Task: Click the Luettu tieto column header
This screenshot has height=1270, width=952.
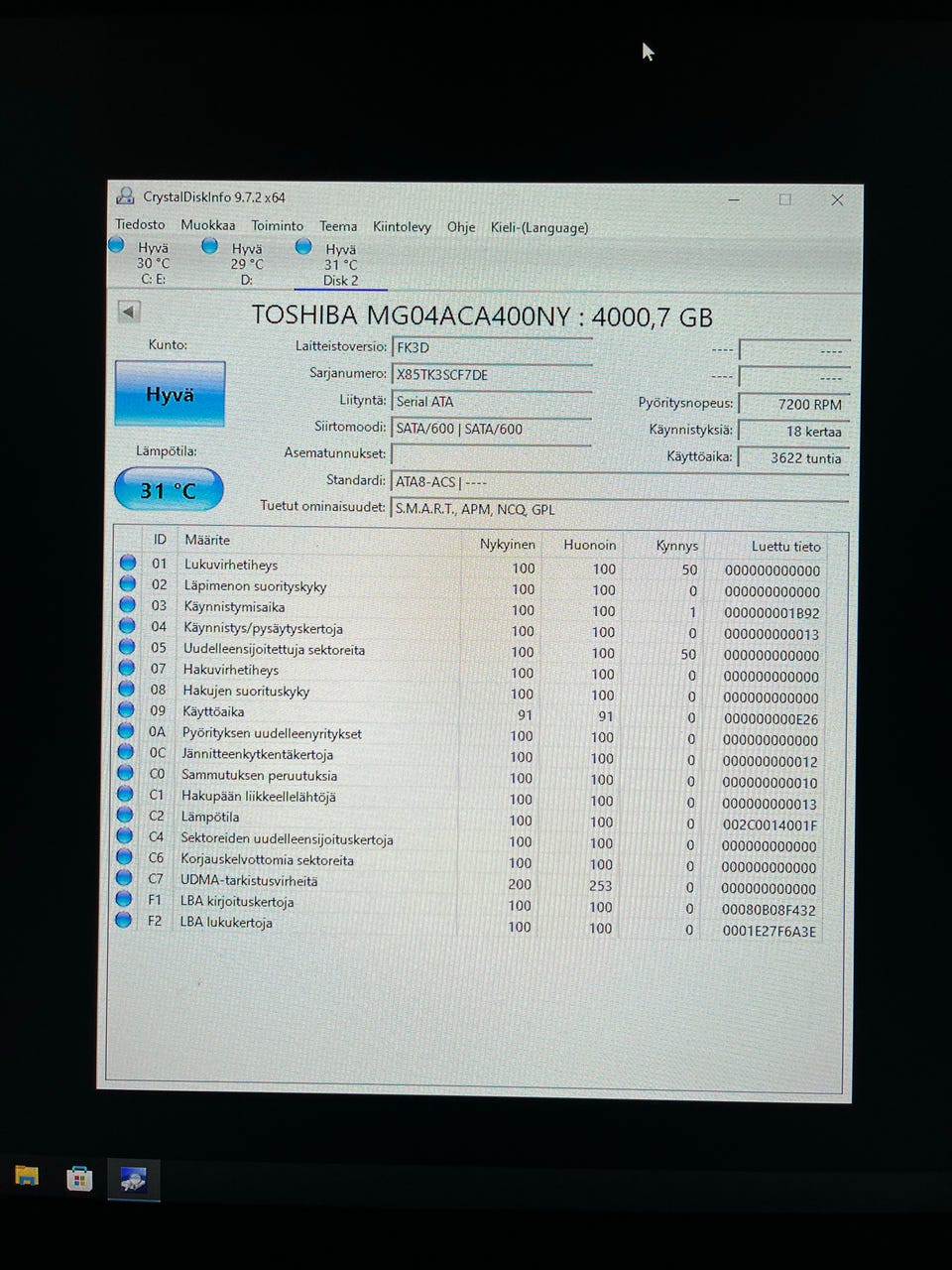Action: coord(786,547)
